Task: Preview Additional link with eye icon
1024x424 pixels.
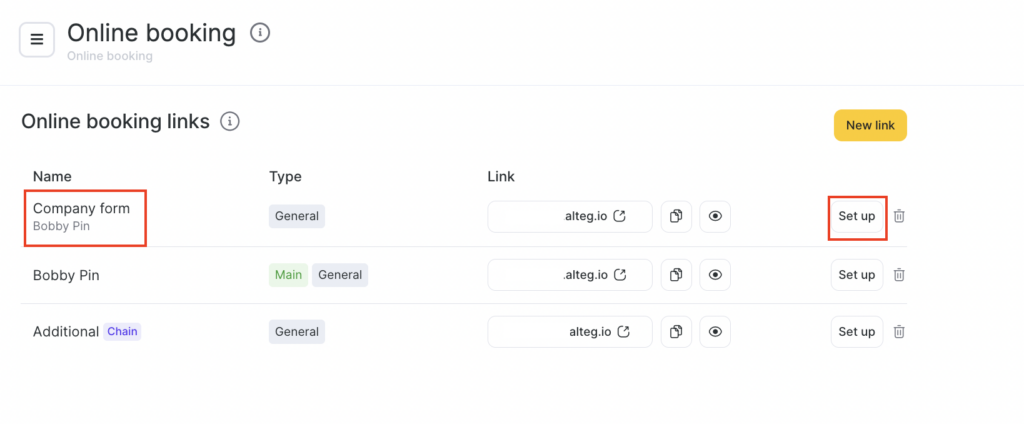Action: tap(714, 331)
